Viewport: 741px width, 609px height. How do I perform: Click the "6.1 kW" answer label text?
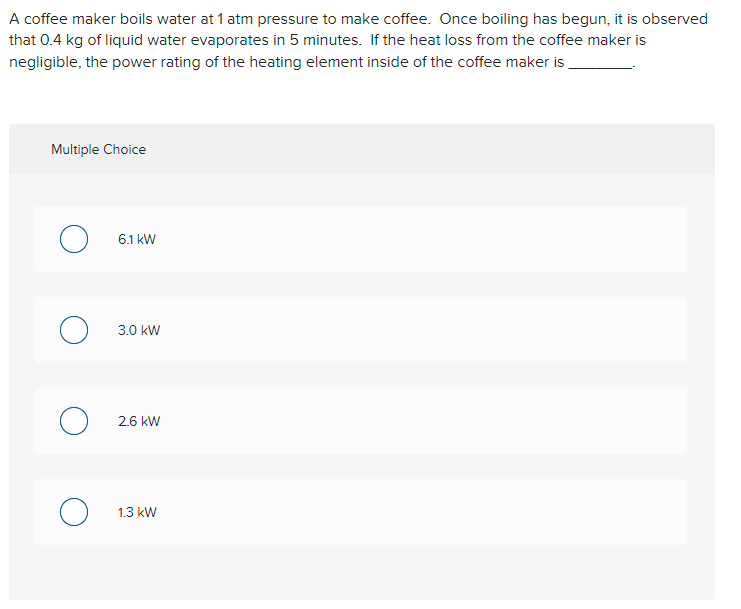click(x=137, y=240)
